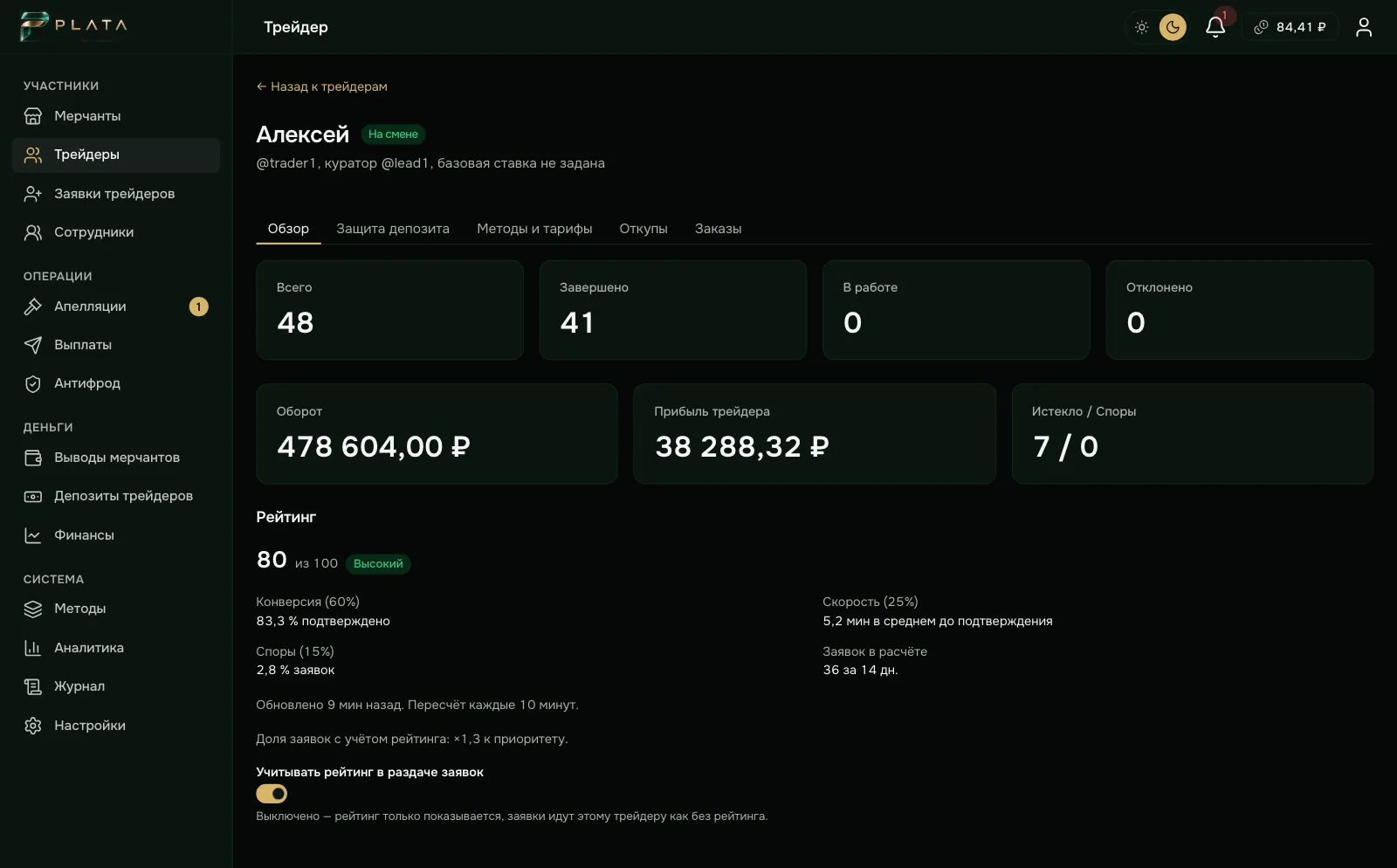Click the Прибыль трейдера 38 288,32 ₽ value
The width and height of the screenshot is (1397, 868).
[x=742, y=447]
